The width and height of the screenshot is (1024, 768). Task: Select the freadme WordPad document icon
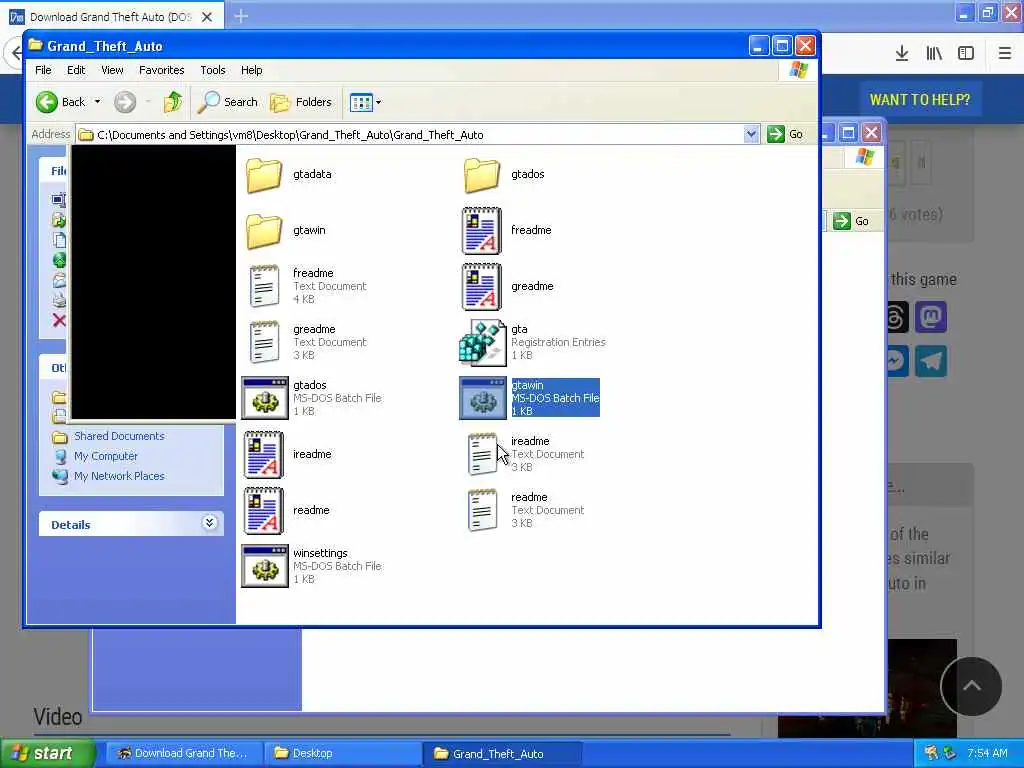[x=482, y=231]
